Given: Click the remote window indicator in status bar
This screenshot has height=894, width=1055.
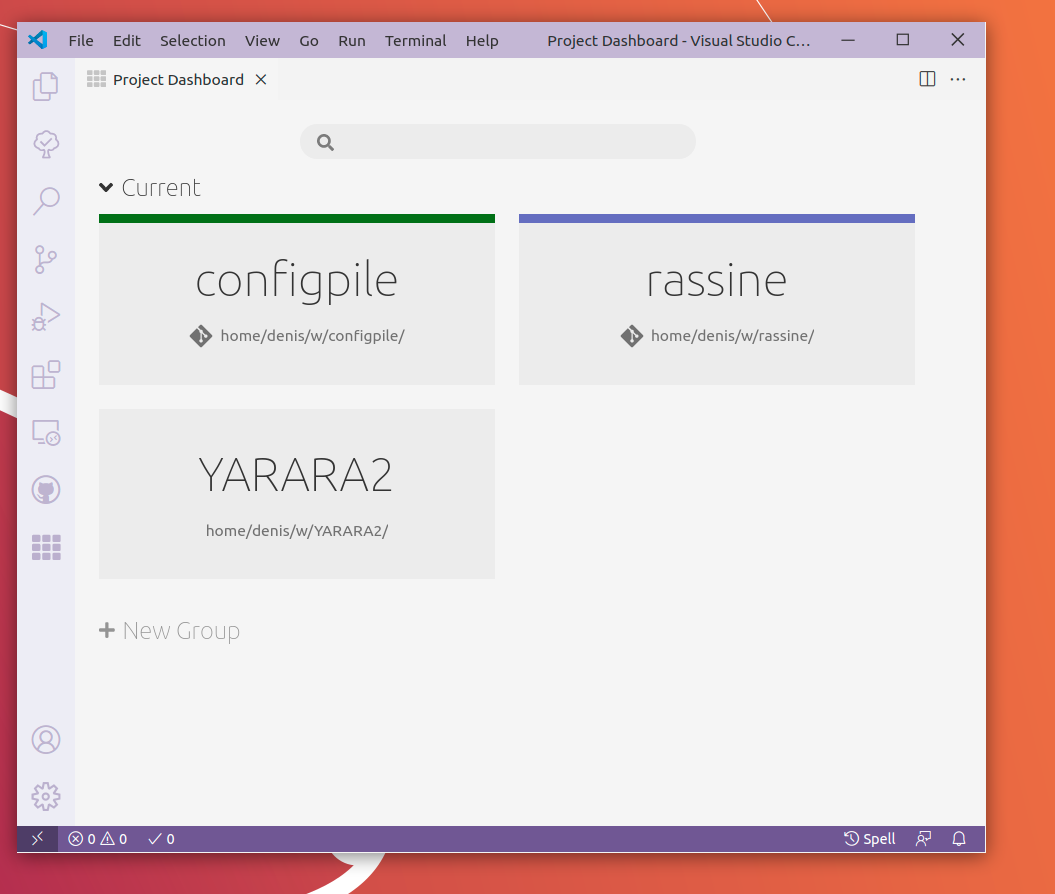Looking at the screenshot, I should click(38, 839).
